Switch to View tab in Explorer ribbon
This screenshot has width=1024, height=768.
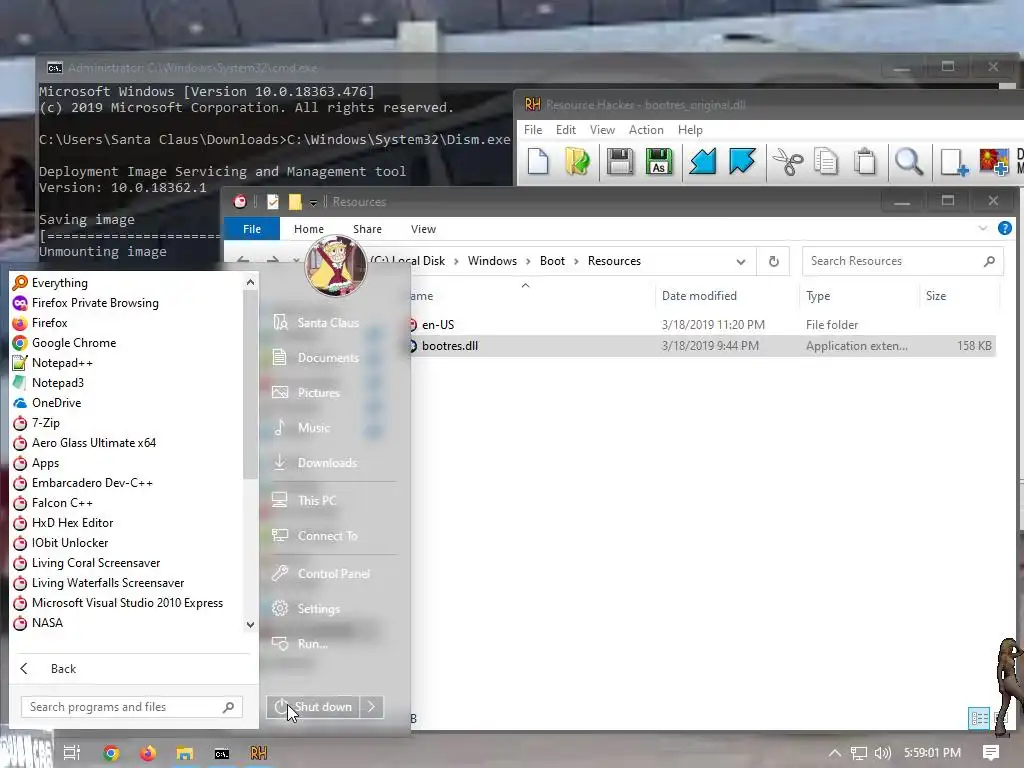(x=423, y=229)
